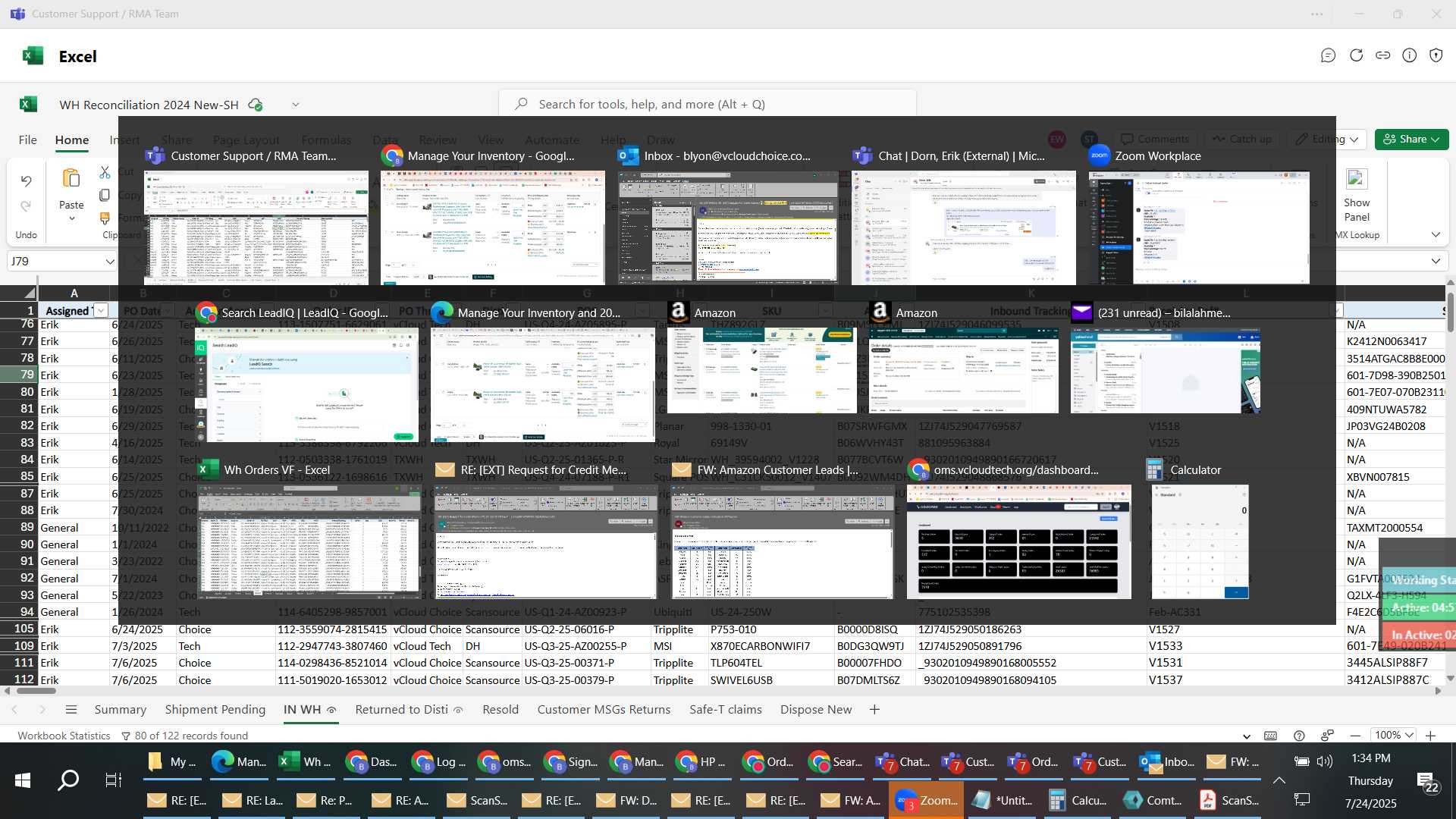The height and width of the screenshot is (819, 1456).
Task: Click the Redo arrow icon
Action: click(27, 206)
